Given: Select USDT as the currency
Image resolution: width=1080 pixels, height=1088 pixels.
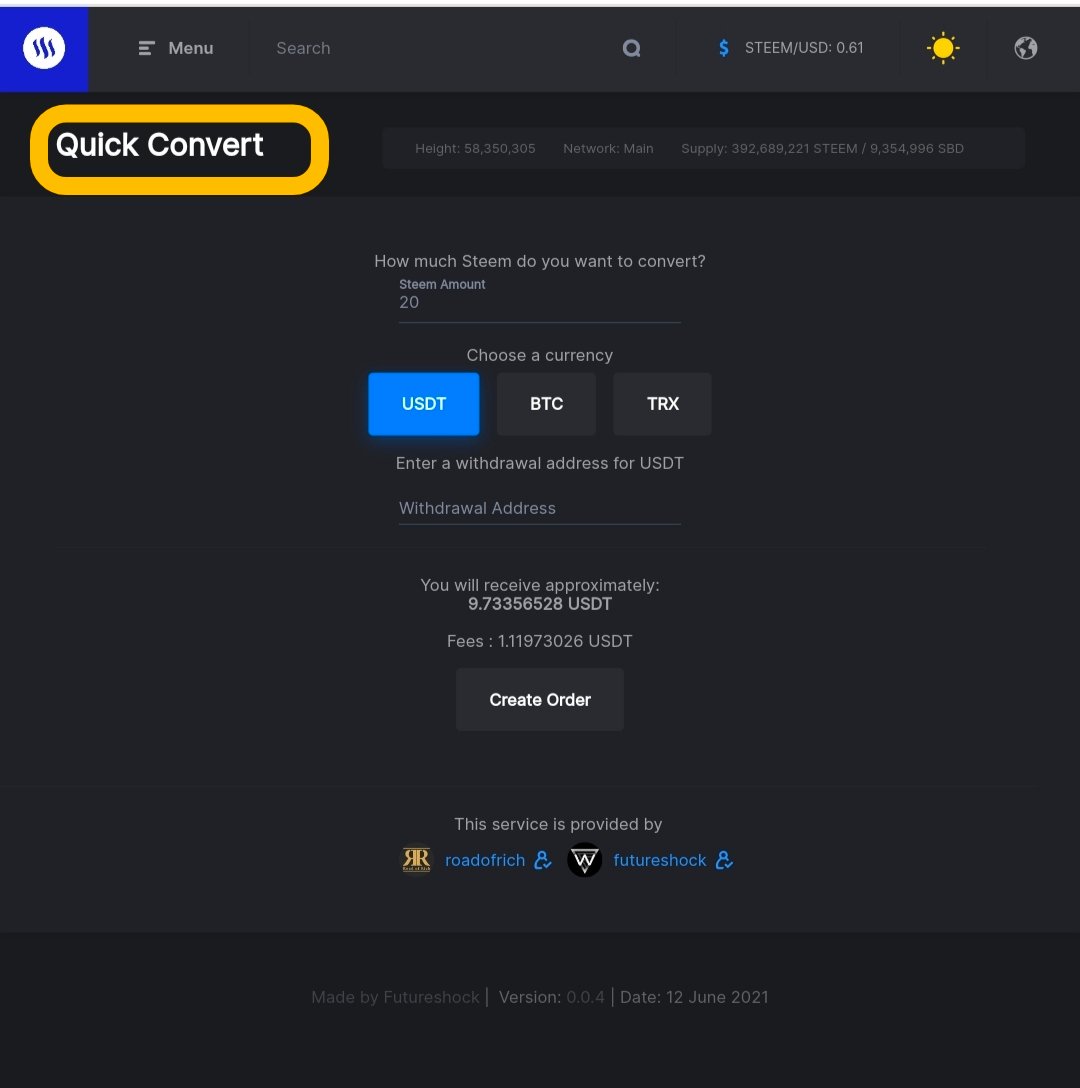Looking at the screenshot, I should [x=423, y=404].
